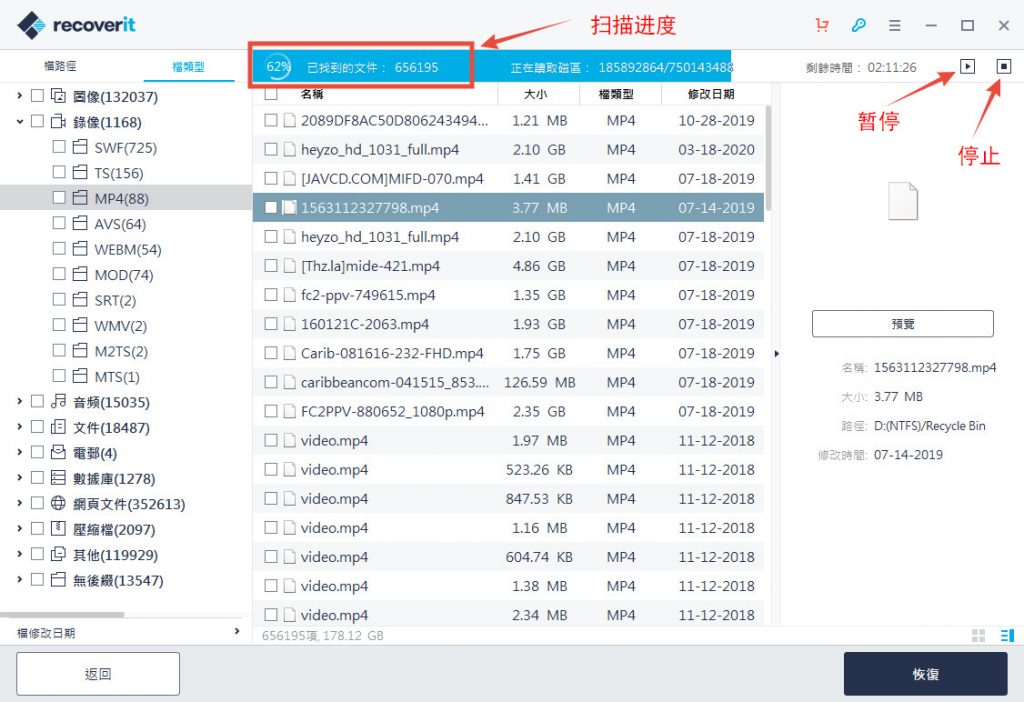Select the MOD(74) folder

point(124,274)
